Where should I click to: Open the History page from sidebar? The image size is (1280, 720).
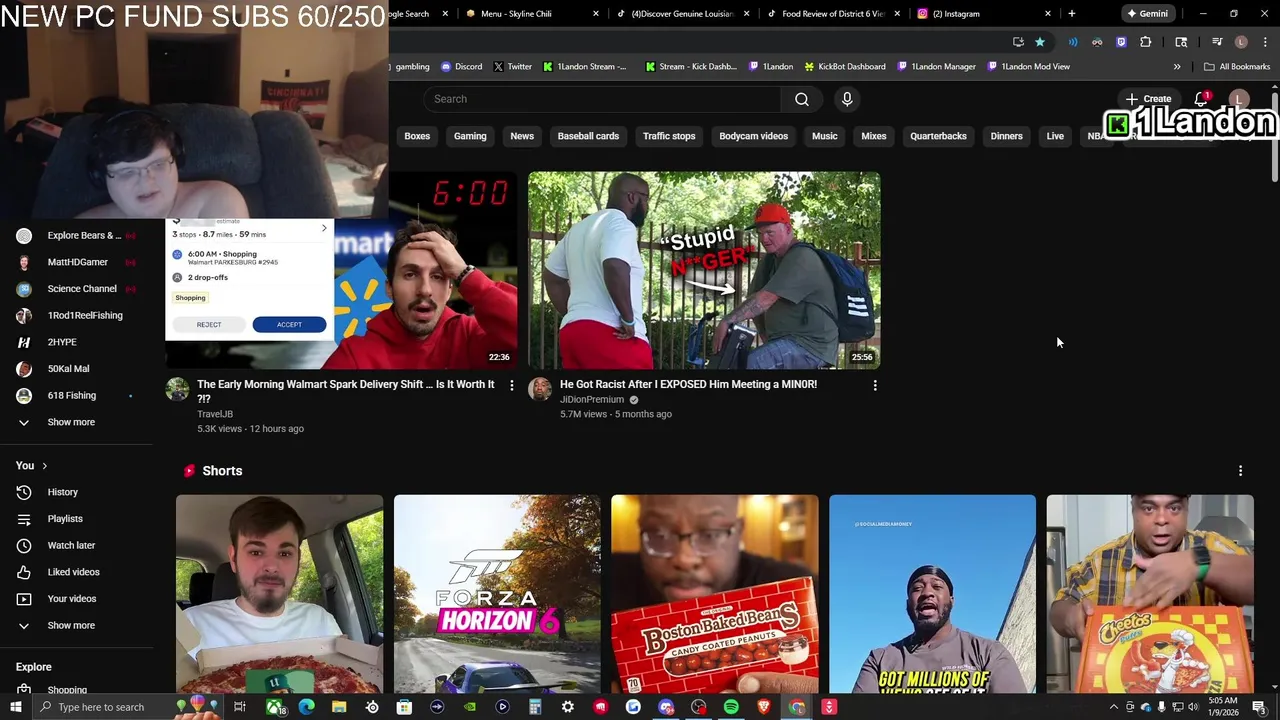tap(62, 492)
